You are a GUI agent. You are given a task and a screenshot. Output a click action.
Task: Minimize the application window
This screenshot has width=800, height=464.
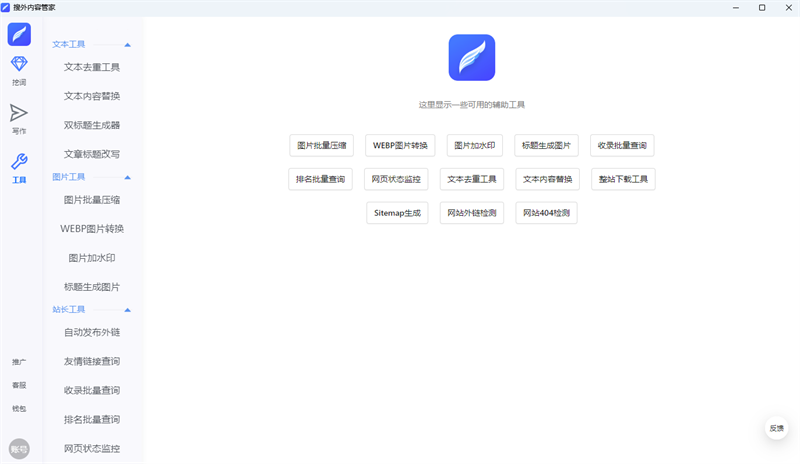[736, 8]
